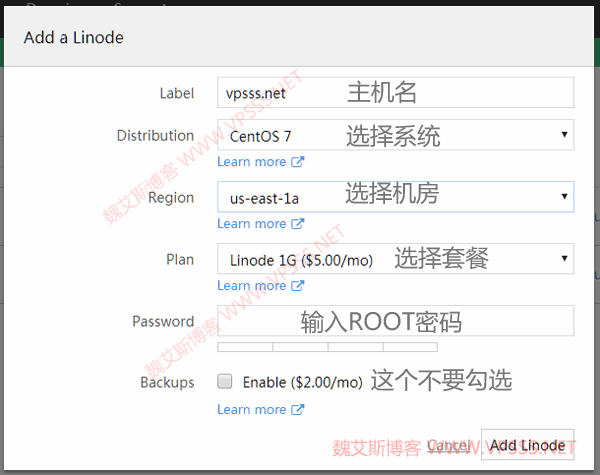600x475 pixels.
Task: Open Learn more link under Backups
Action: point(252,410)
